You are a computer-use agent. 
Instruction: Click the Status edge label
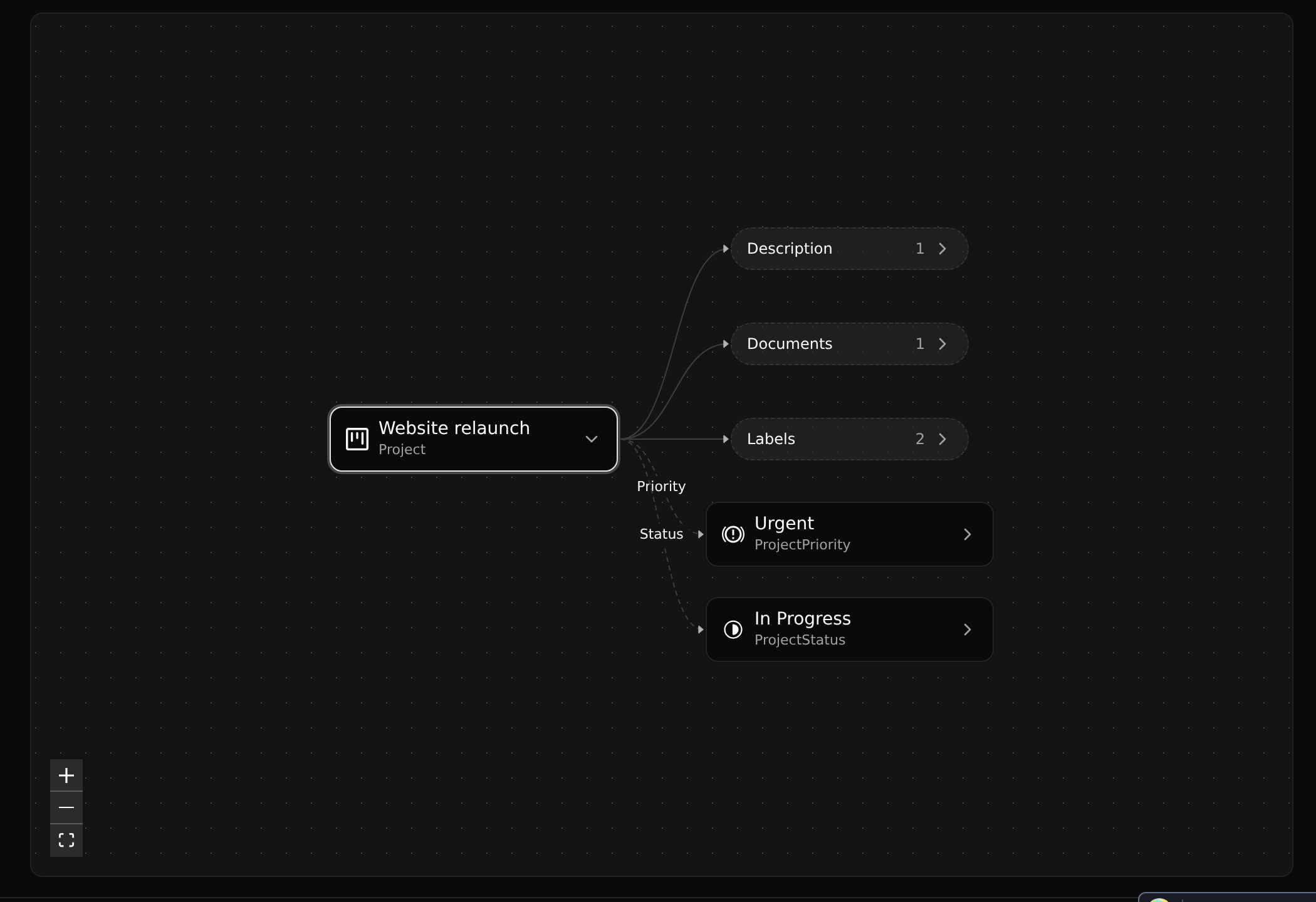(x=661, y=534)
